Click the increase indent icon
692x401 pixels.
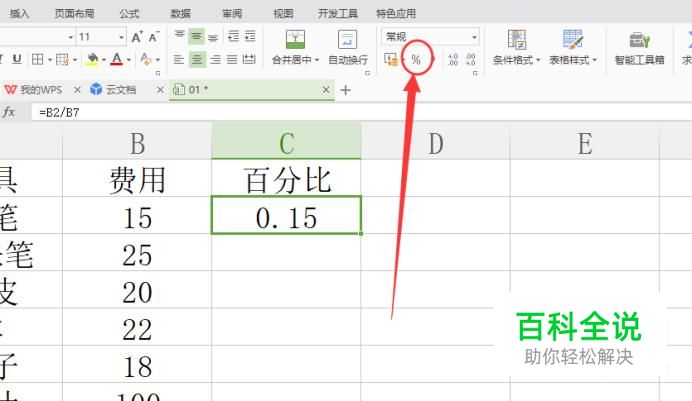coord(250,36)
